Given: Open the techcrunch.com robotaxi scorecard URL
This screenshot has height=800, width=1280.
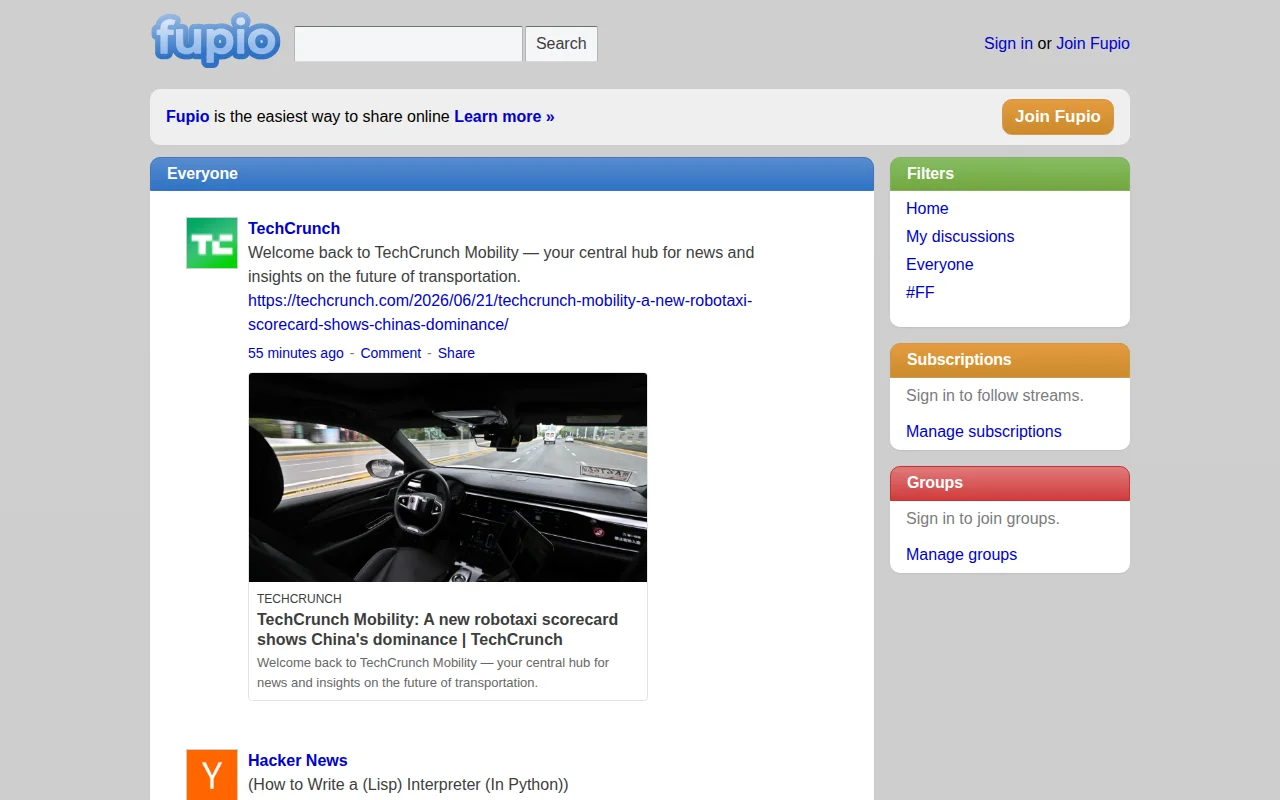Looking at the screenshot, I should click(x=500, y=312).
